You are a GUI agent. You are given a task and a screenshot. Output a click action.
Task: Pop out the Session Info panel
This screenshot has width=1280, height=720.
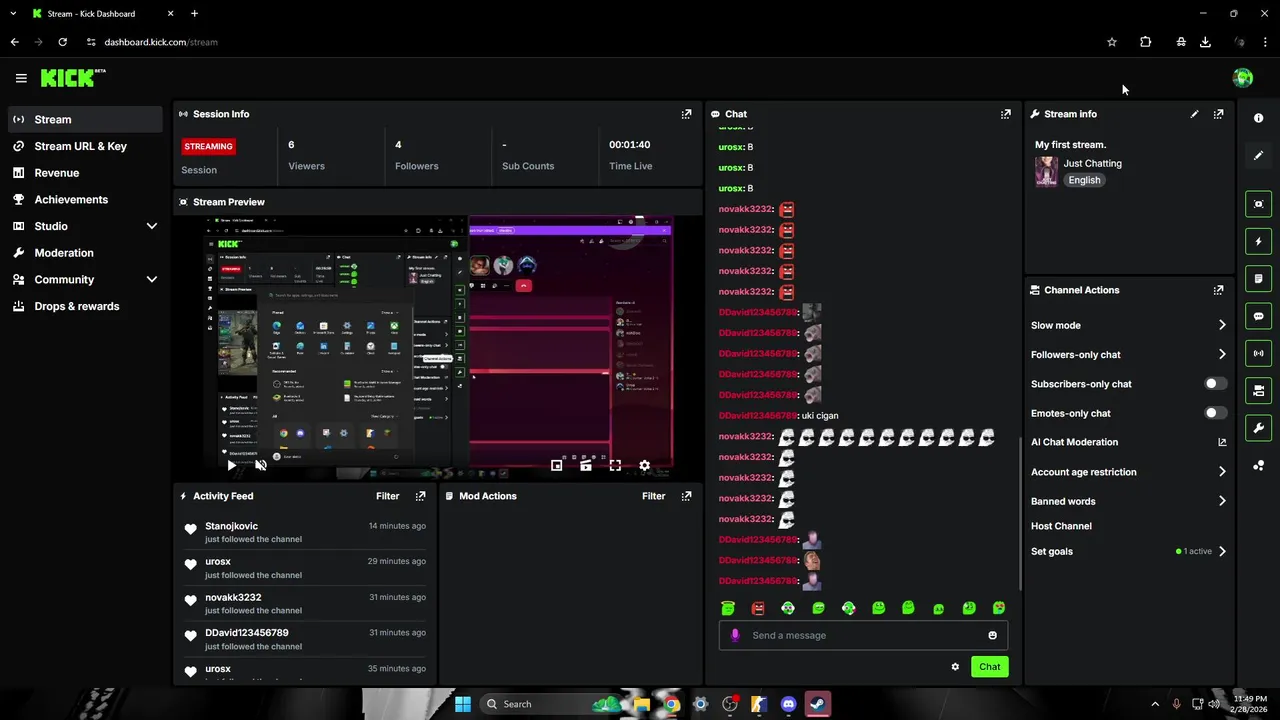pyautogui.click(x=686, y=114)
